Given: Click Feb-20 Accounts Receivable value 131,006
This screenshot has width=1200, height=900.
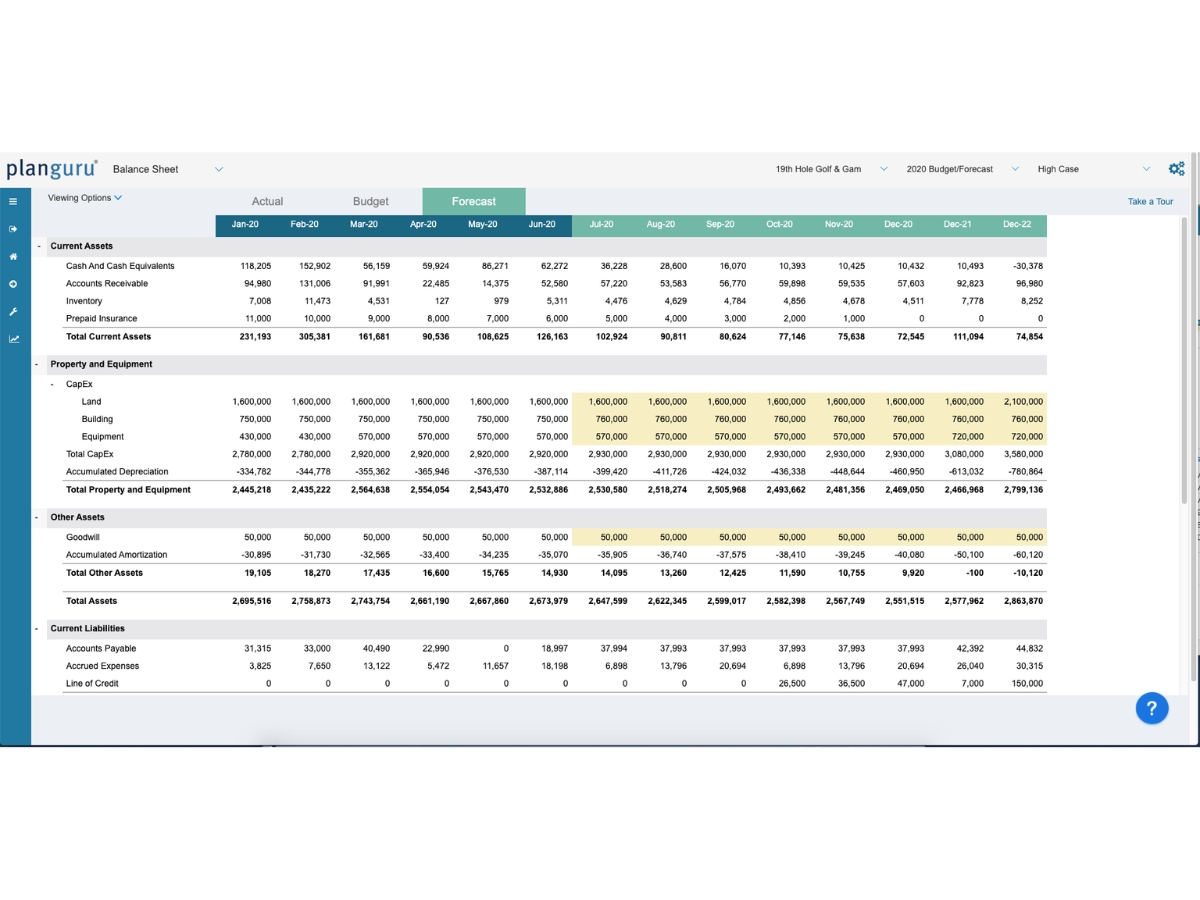Looking at the screenshot, I should pos(315,284).
